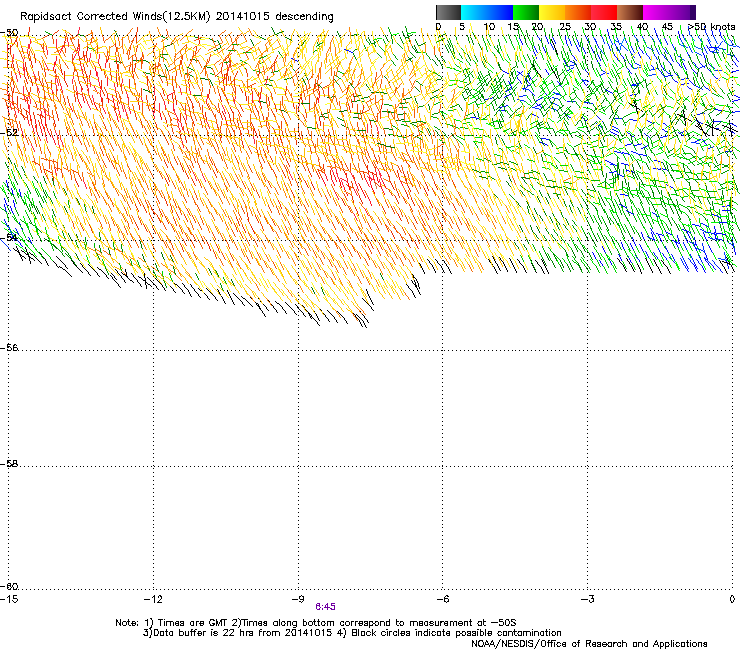Click the purple 45-50 knots legend swatch

click(682, 12)
